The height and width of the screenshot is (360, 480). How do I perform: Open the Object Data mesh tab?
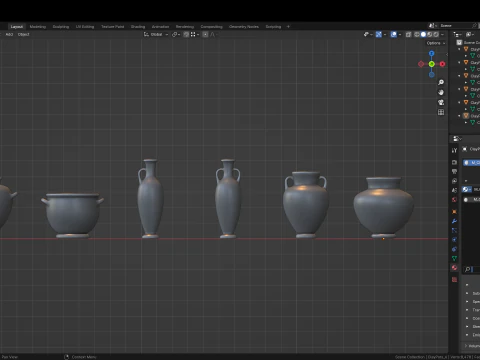pos(454,258)
